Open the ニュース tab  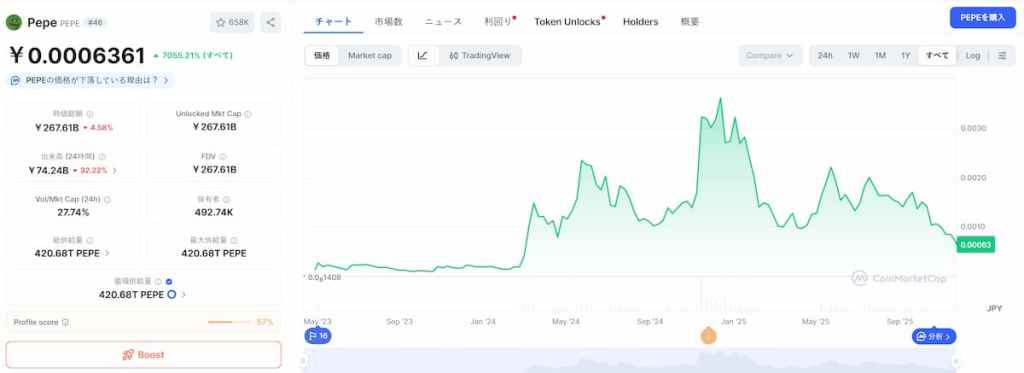coord(443,22)
